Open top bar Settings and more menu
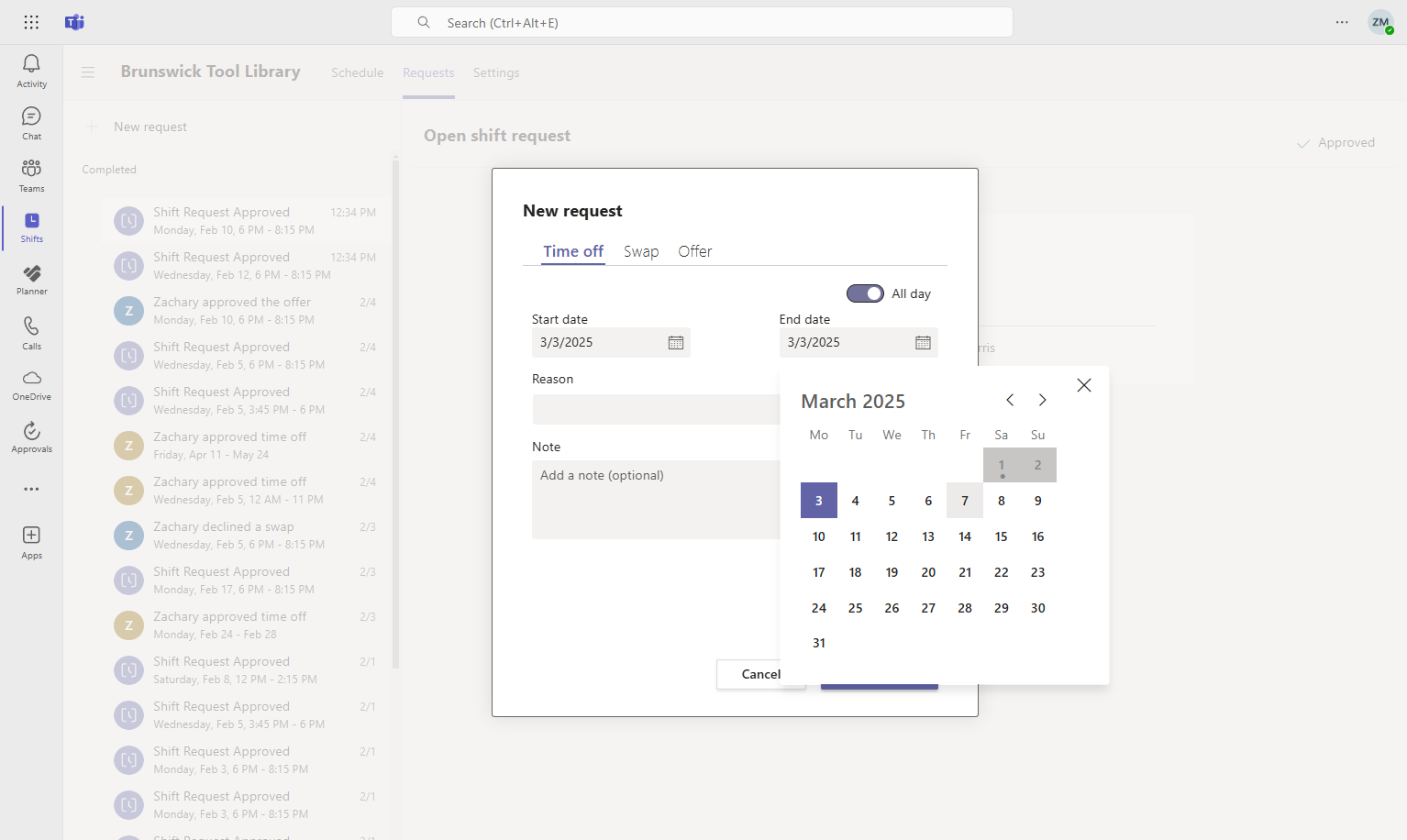Screen dimensions: 1407x840 (1342, 22)
